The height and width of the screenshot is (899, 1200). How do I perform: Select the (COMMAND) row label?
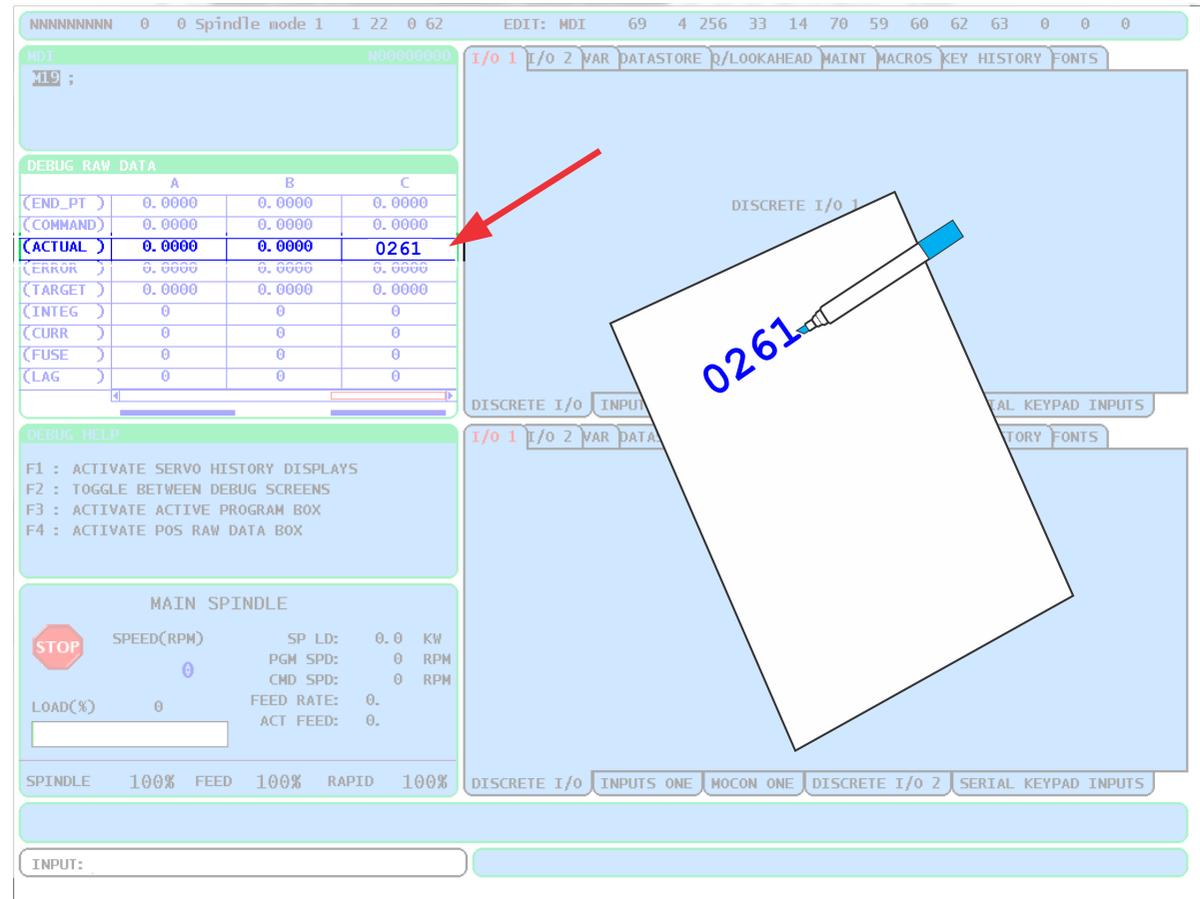(65, 225)
